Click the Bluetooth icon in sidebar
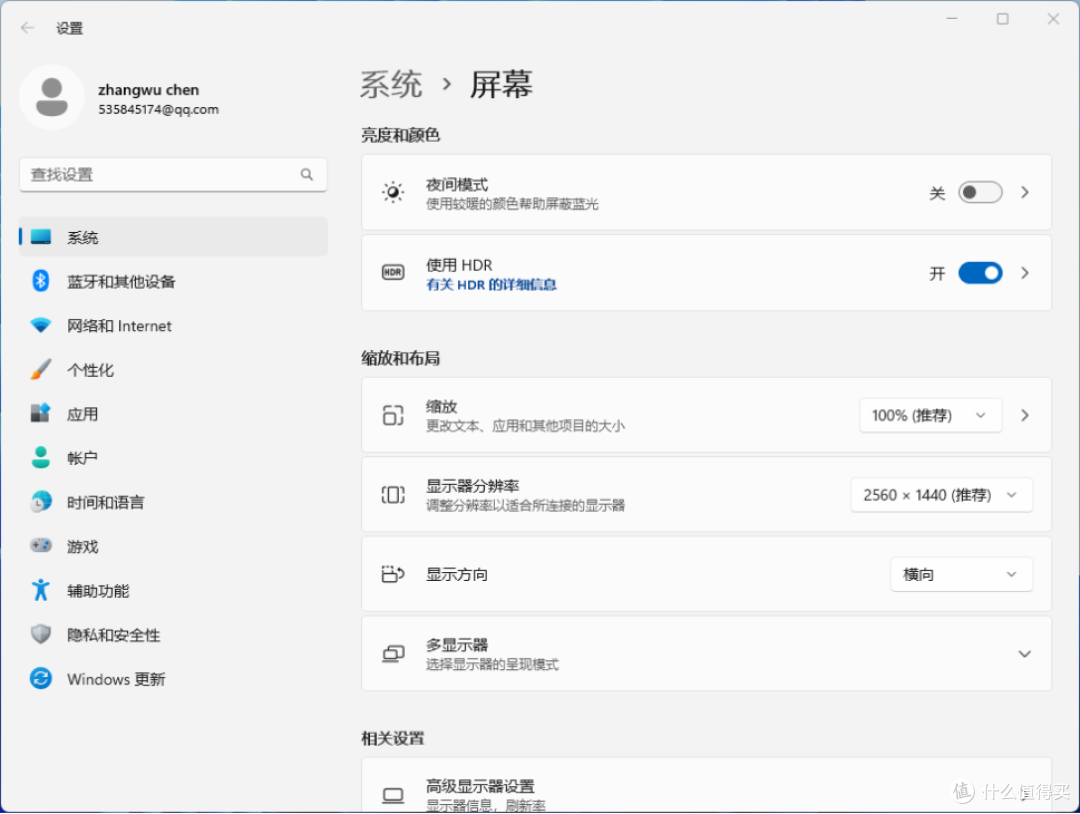1080x814 pixels. pos(41,281)
